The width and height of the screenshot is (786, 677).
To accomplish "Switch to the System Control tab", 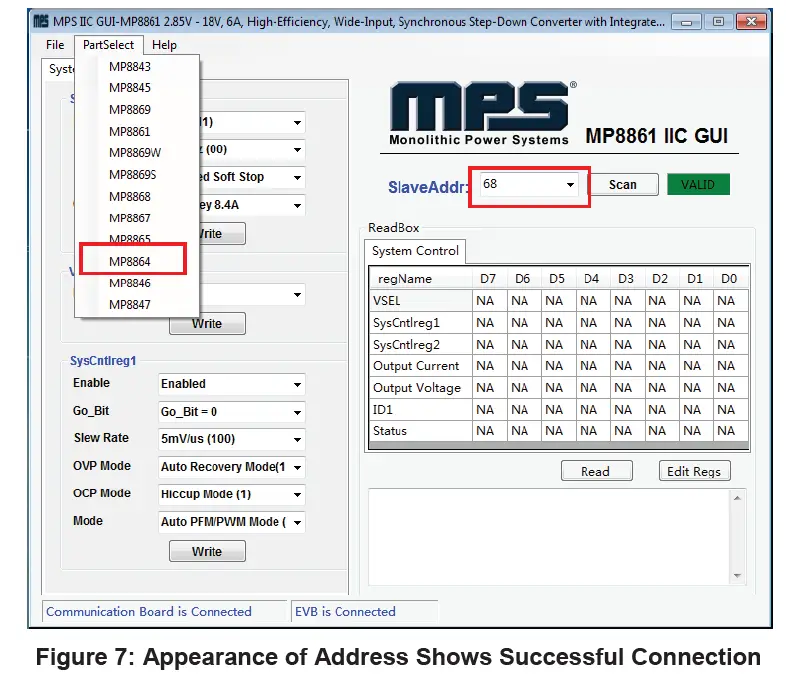I will [x=415, y=251].
